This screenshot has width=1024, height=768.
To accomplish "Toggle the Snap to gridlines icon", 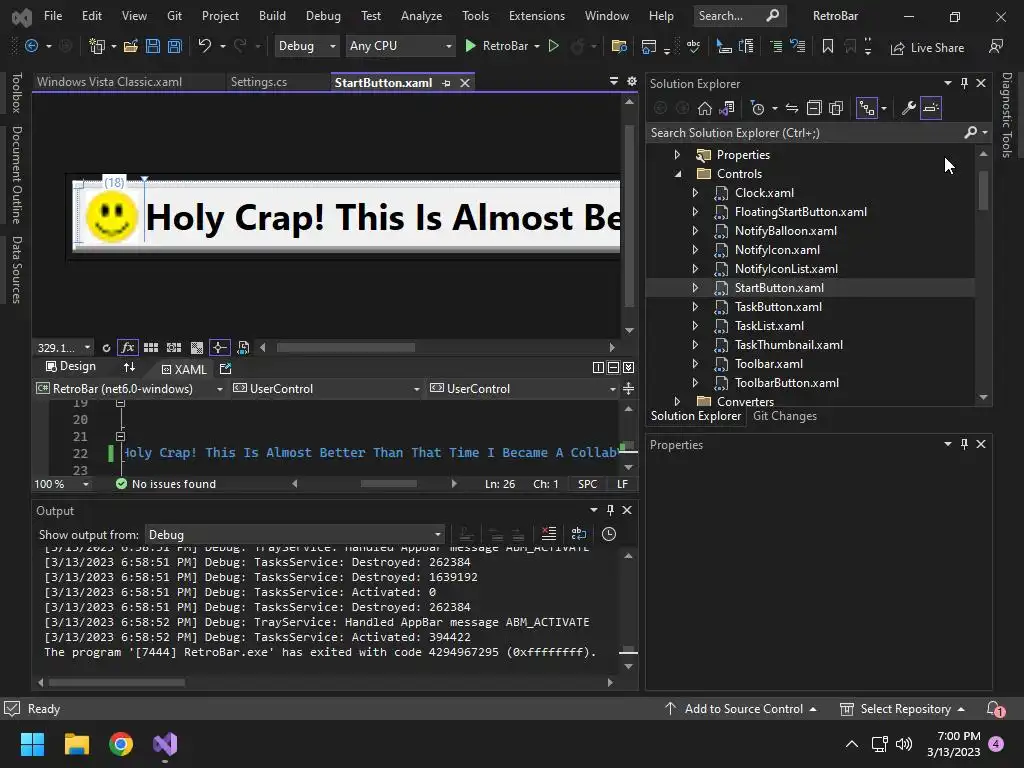I will point(174,347).
